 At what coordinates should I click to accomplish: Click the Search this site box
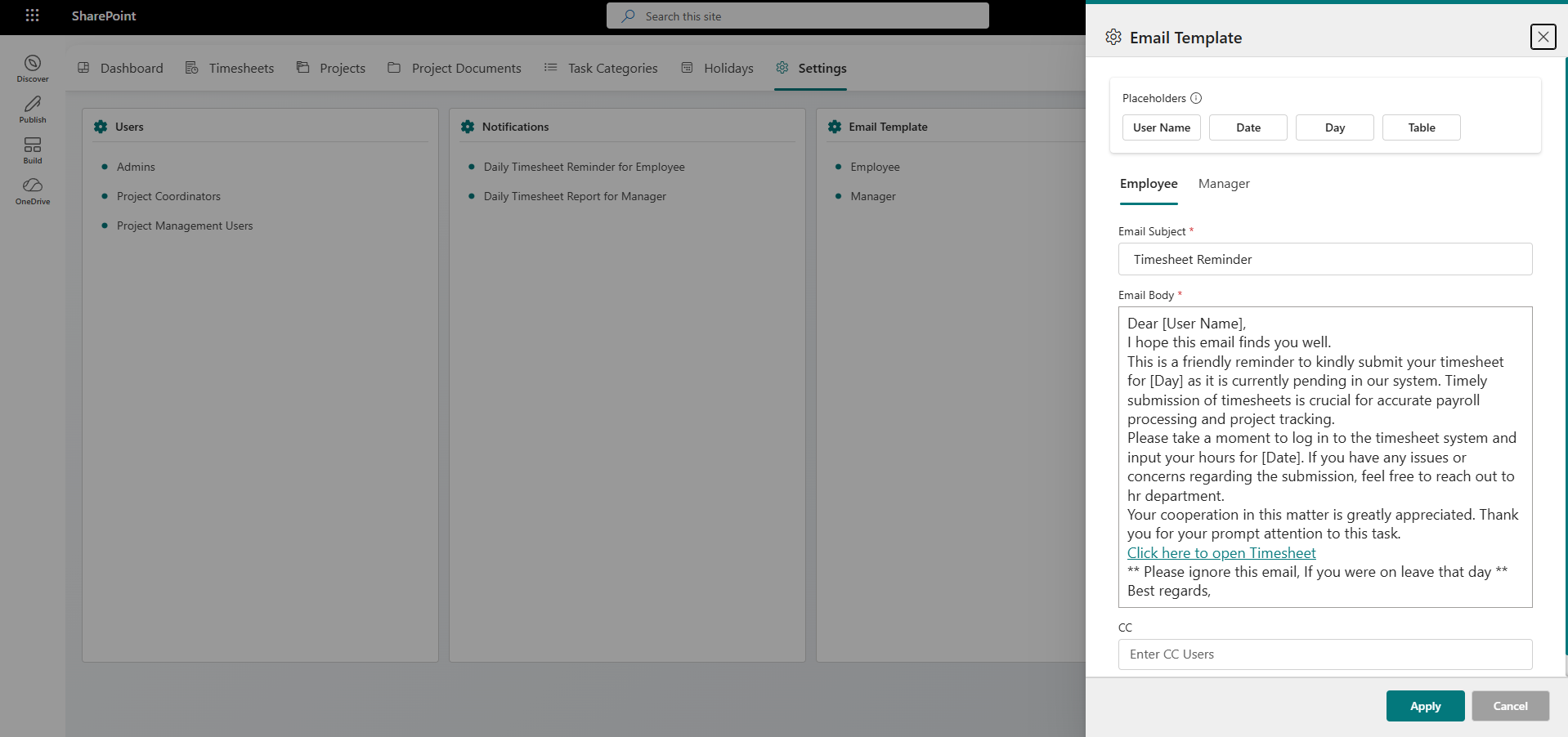click(x=798, y=16)
